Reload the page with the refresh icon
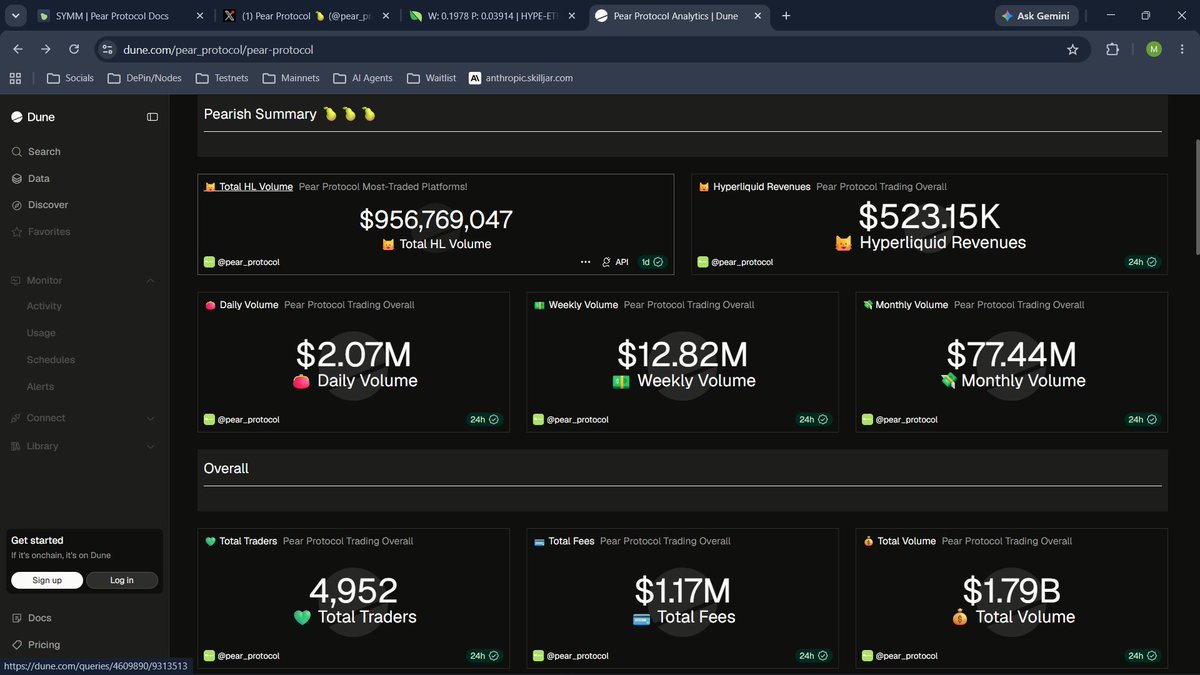The height and width of the screenshot is (675, 1200). [74, 49]
